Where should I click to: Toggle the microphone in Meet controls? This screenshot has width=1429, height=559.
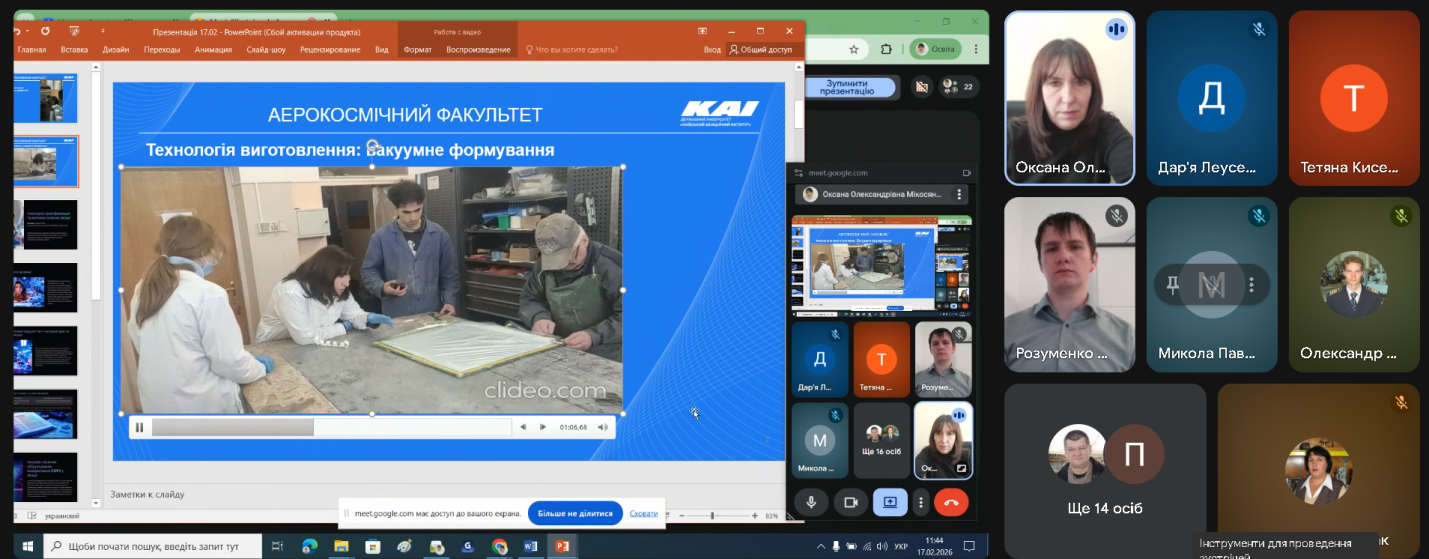click(x=811, y=502)
